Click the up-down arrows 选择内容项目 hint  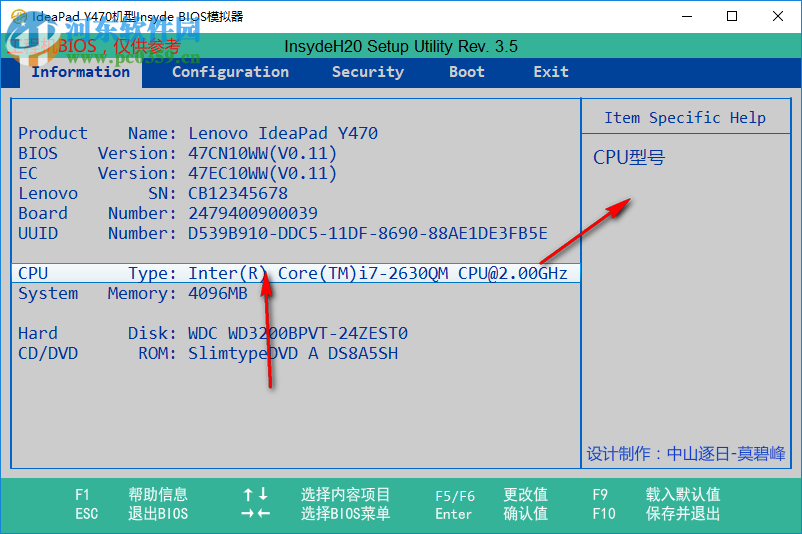(316, 495)
